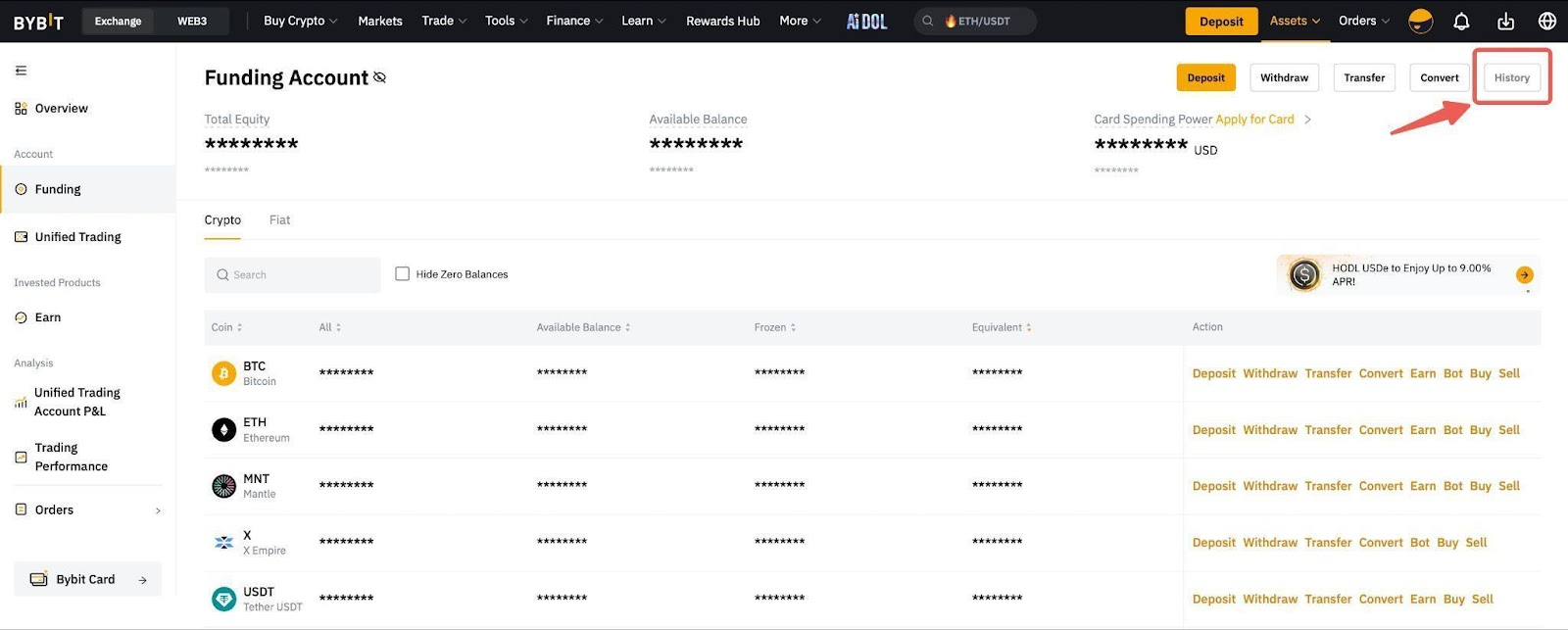Image resolution: width=1568 pixels, height=630 pixels.
Task: Open Unified Trading in sidebar
Action: (77, 237)
